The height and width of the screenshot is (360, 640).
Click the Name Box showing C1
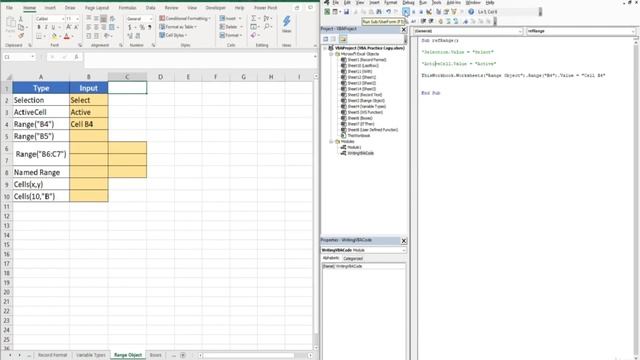click(x=19, y=57)
